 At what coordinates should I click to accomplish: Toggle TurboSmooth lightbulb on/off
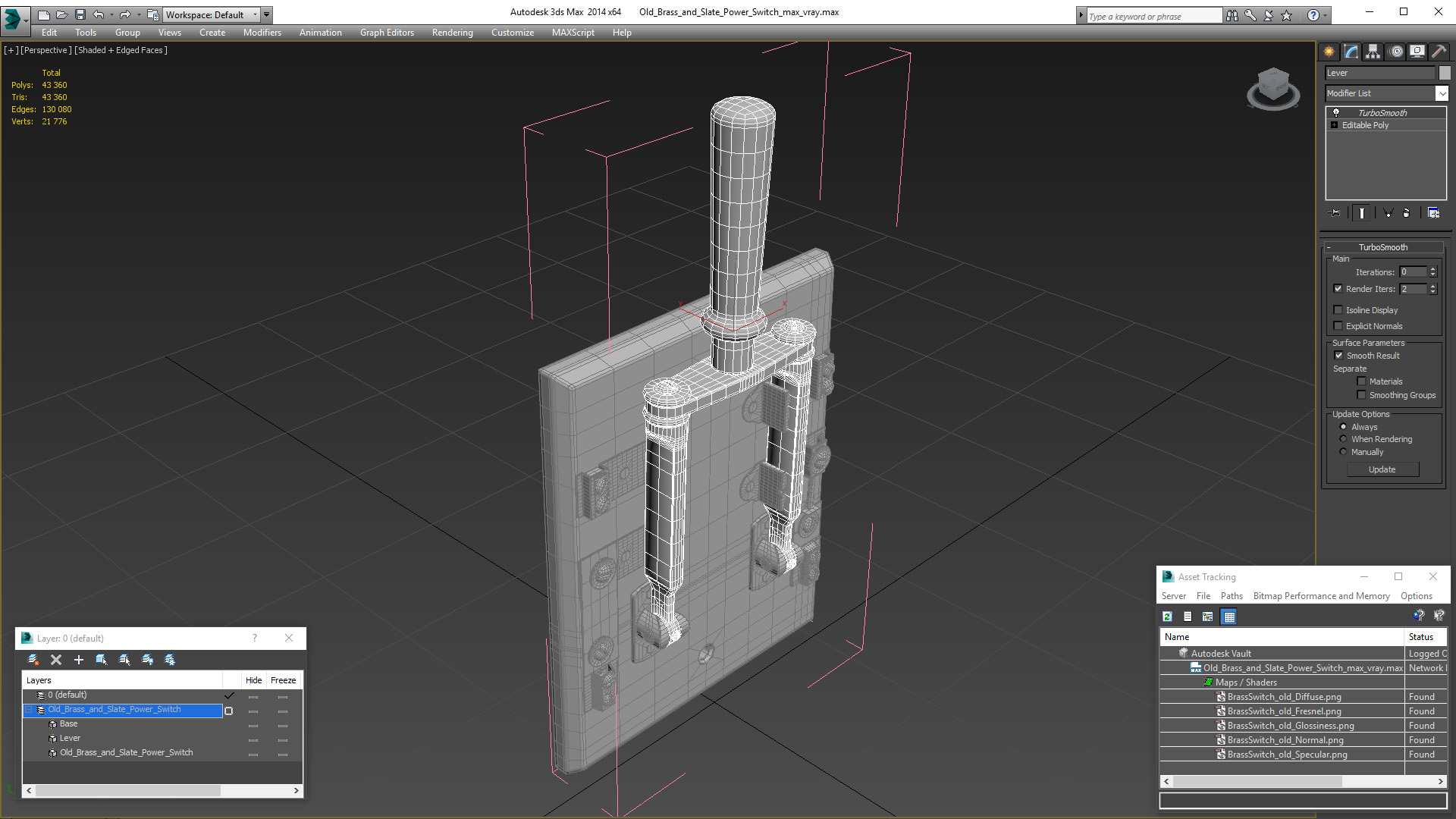tap(1336, 112)
